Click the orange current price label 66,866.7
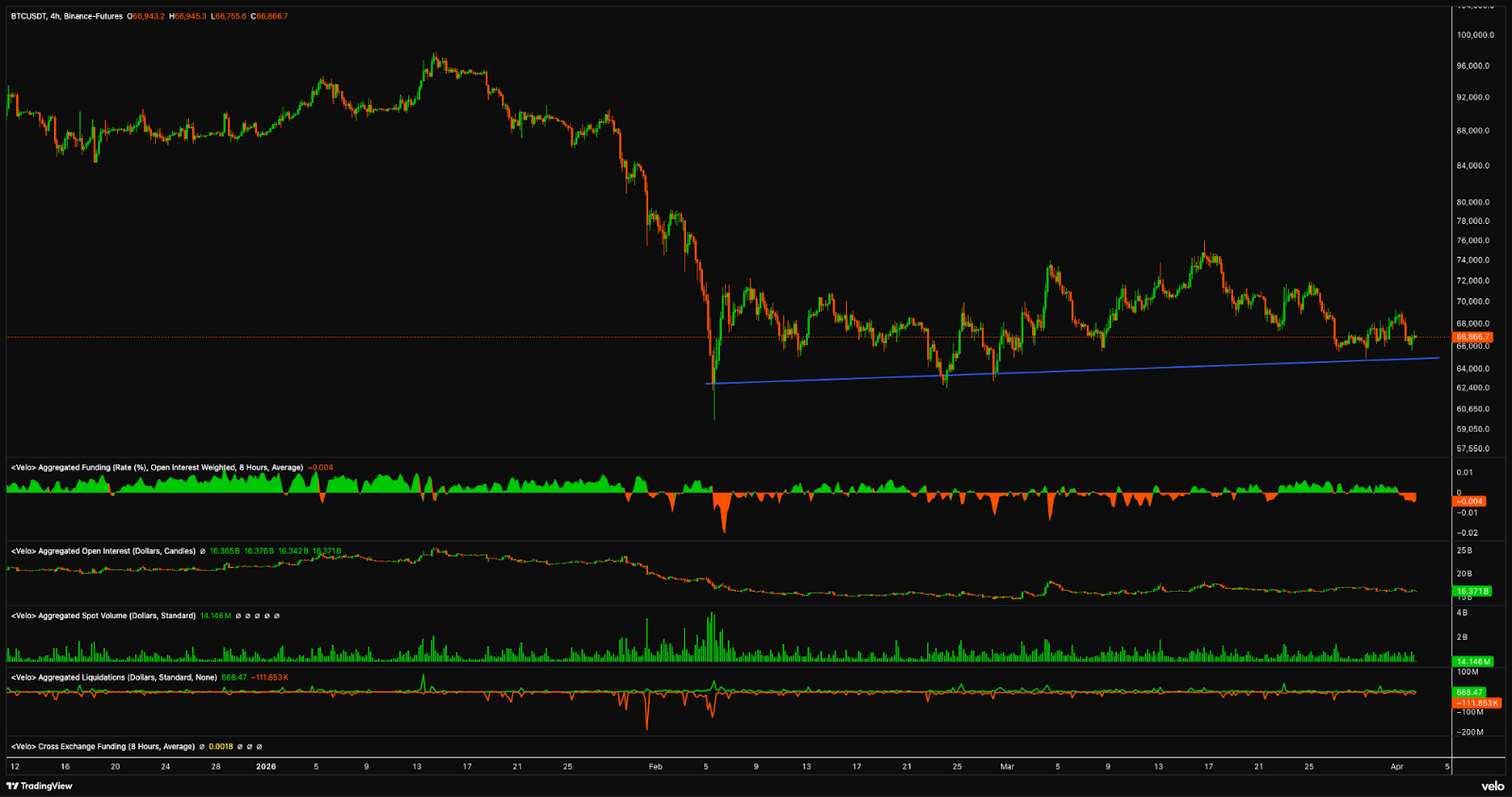Screen dimensions: 1512x797 click(1472, 337)
